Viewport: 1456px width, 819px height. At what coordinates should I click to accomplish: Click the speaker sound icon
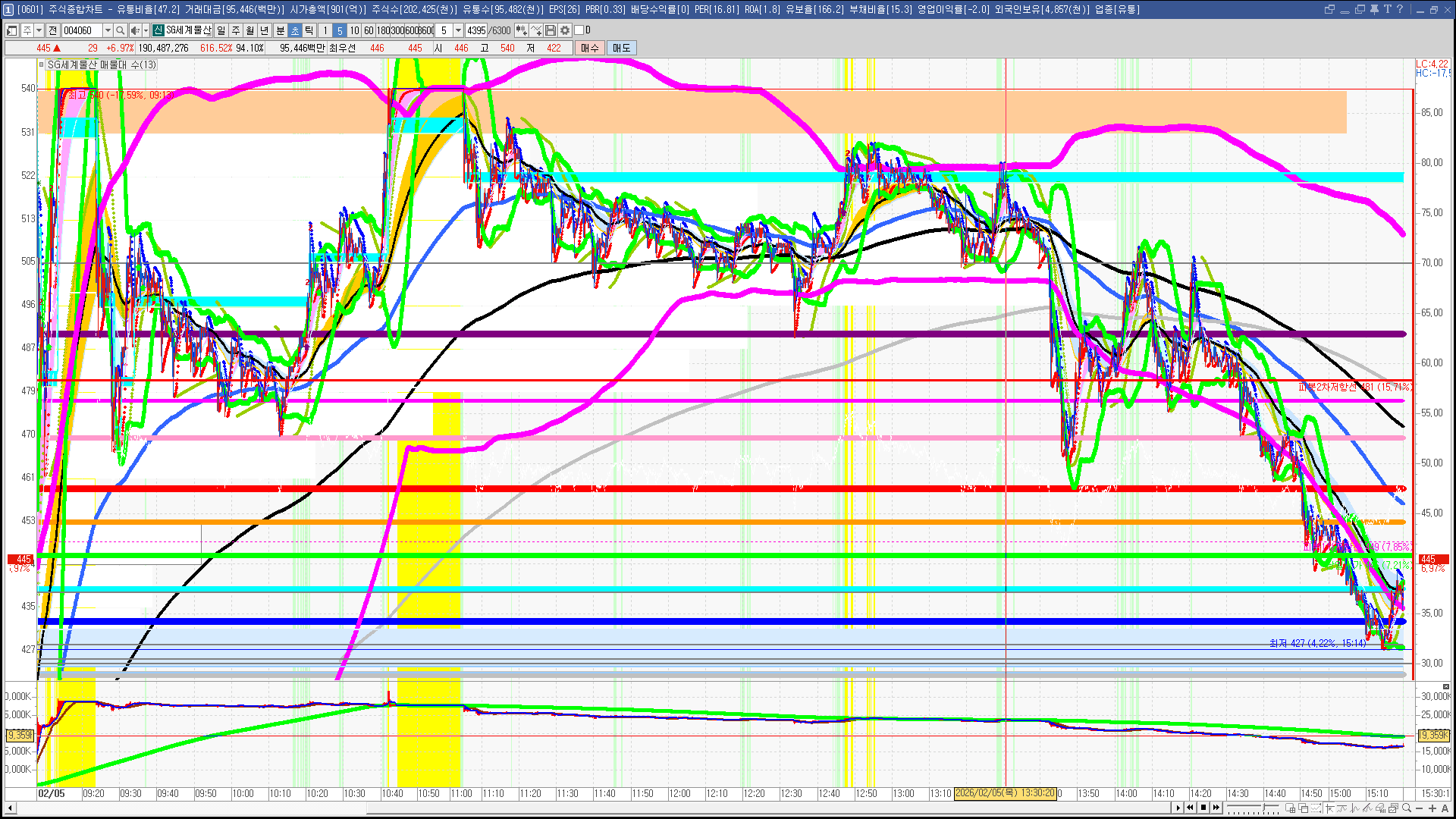134,30
